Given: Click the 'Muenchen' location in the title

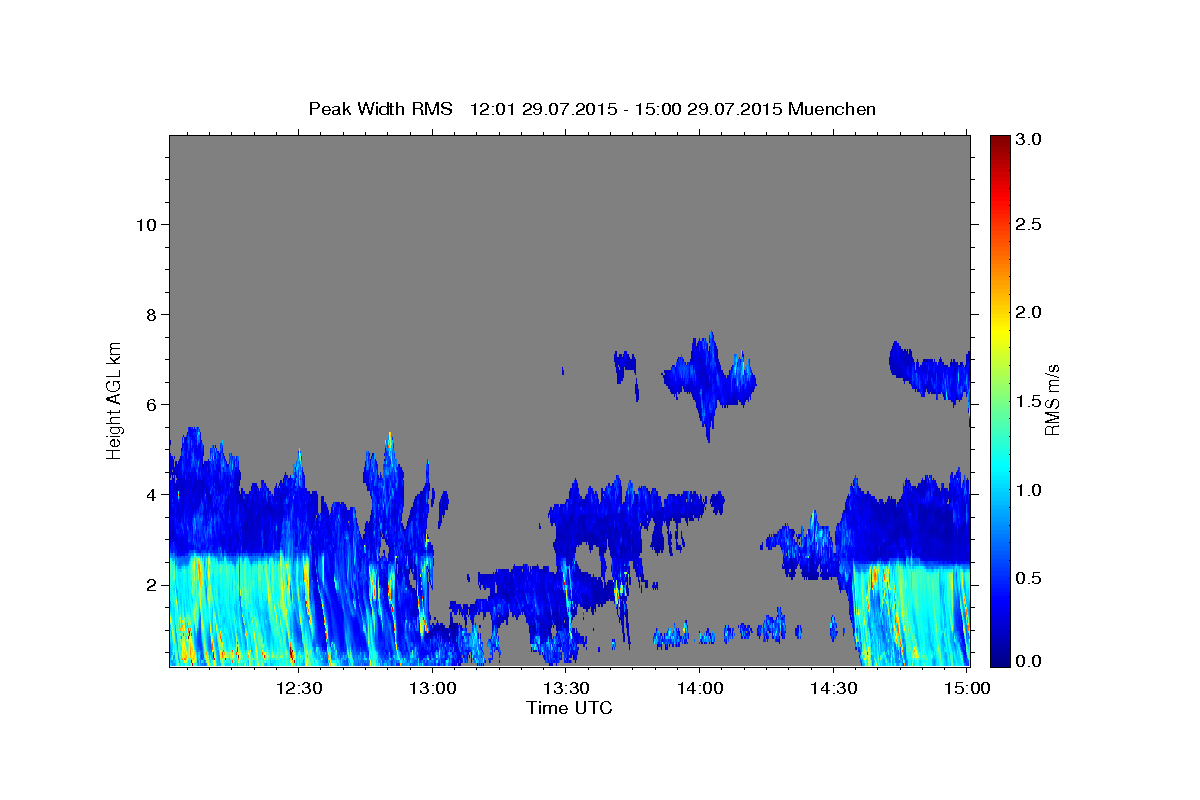Looking at the screenshot, I should click(x=832, y=108).
